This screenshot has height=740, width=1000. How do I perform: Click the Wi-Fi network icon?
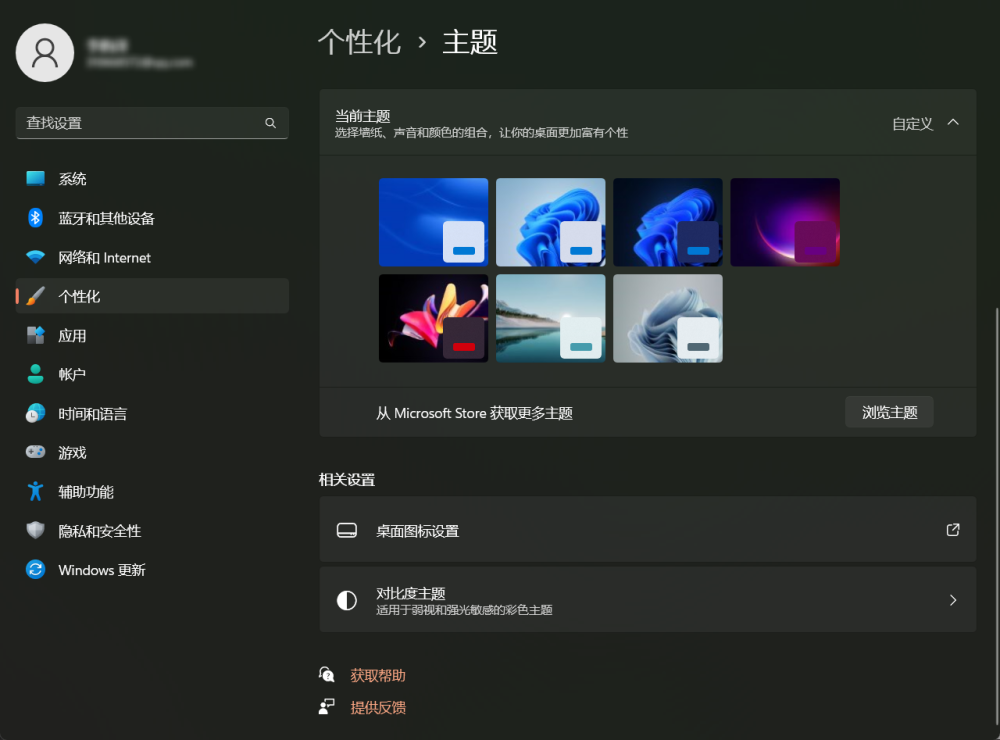pos(36,257)
